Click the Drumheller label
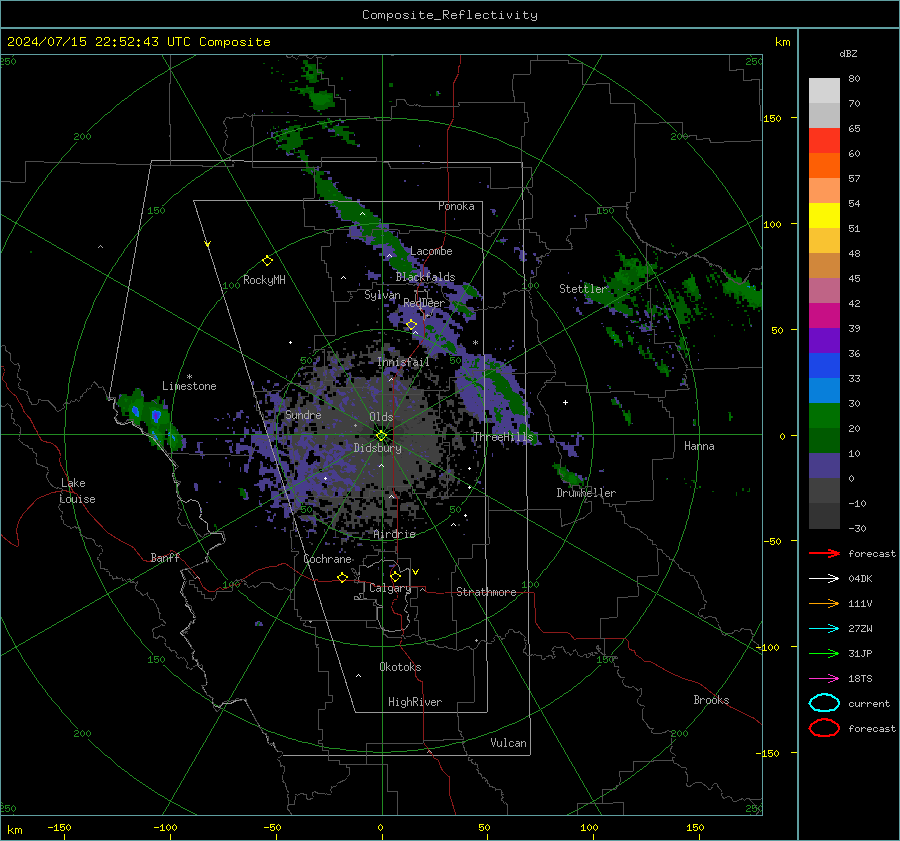This screenshot has width=900, height=841. [x=586, y=493]
